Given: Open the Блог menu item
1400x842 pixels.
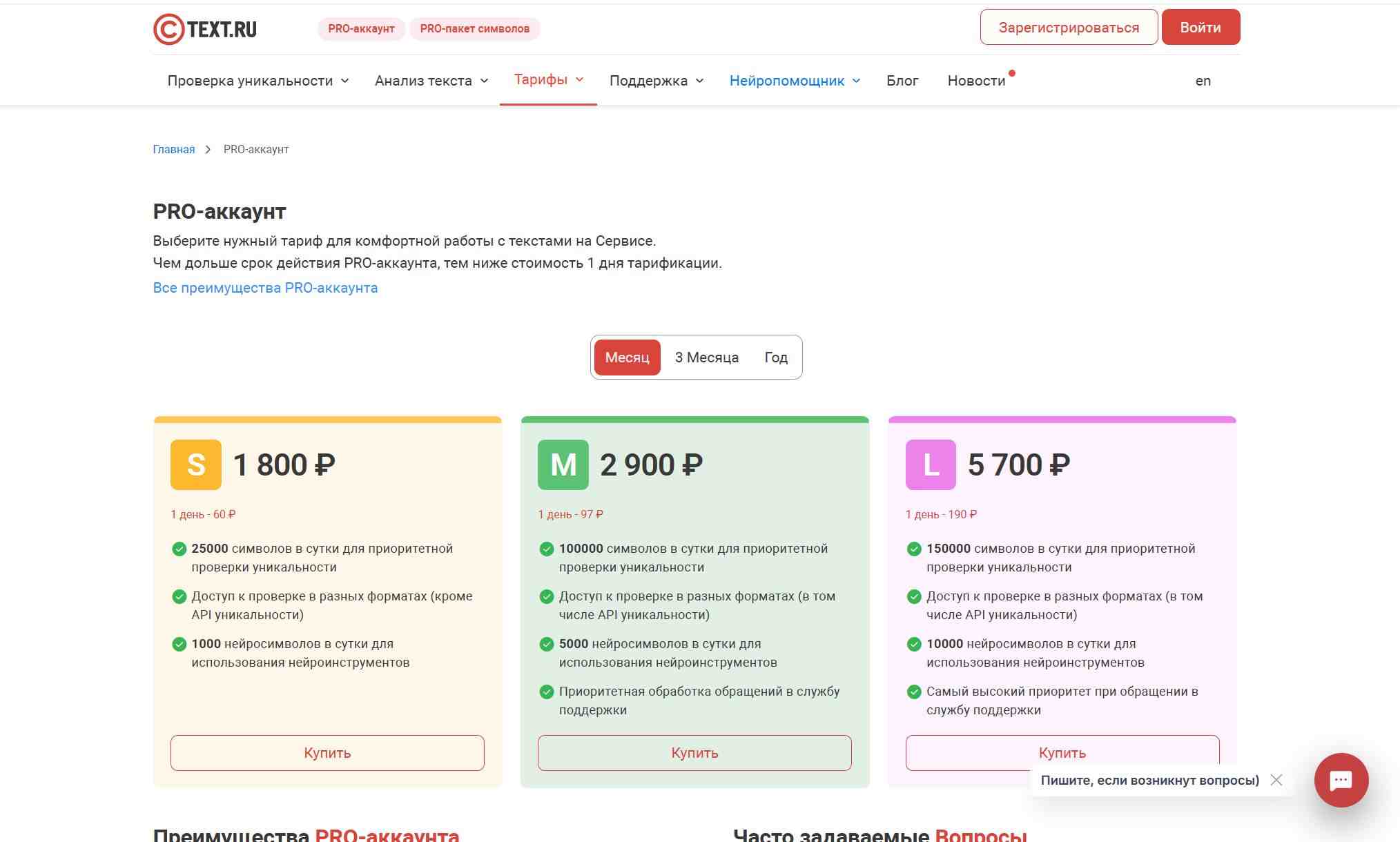Looking at the screenshot, I should tap(902, 81).
